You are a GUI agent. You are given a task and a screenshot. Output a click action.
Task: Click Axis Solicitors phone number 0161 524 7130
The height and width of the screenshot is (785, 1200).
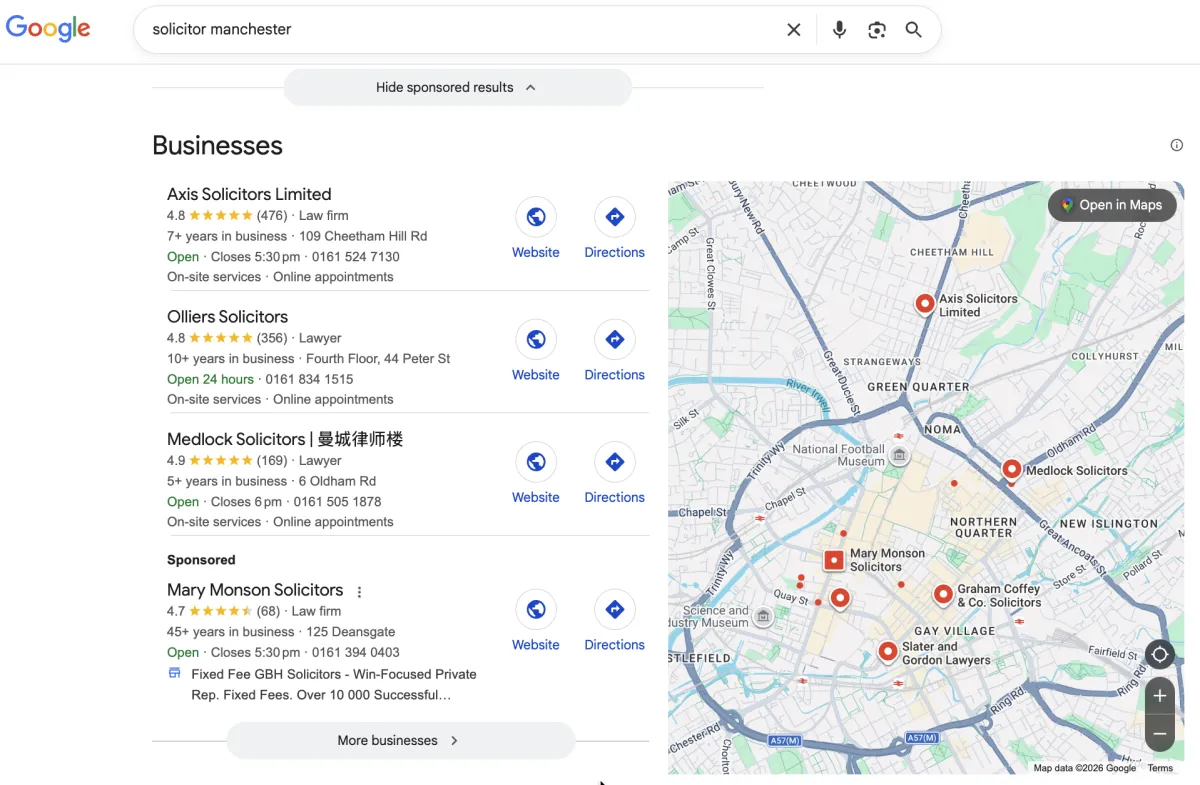tap(355, 256)
